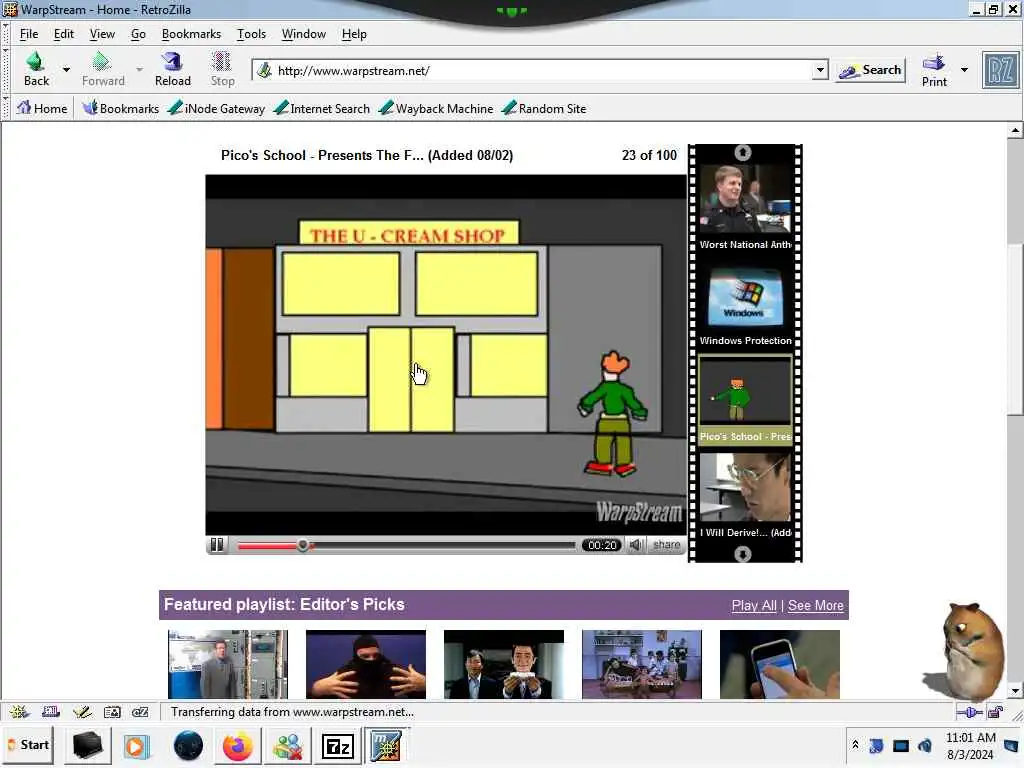
Task: Click the blue globe taskbar icon
Action: [188, 746]
